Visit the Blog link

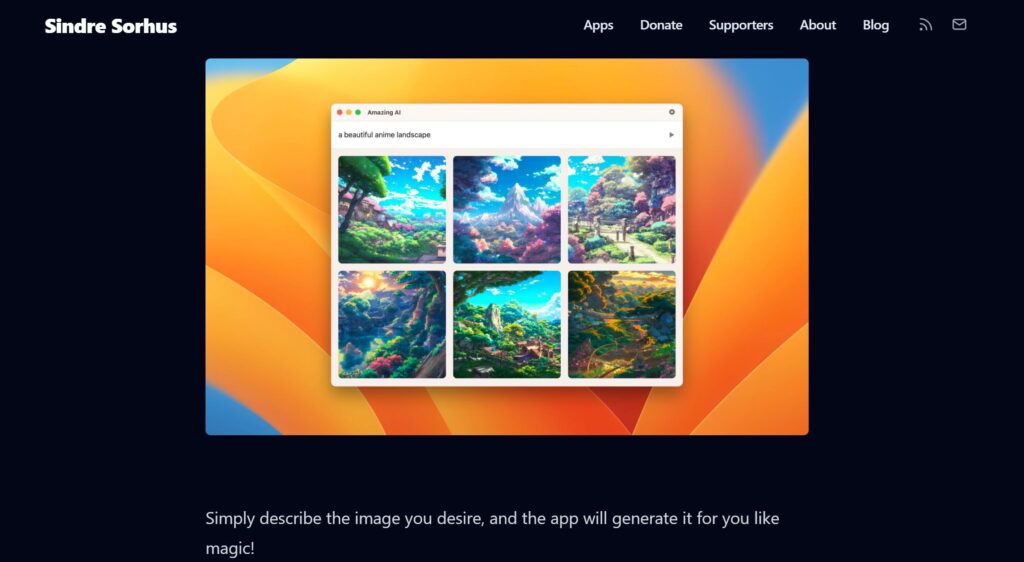(x=875, y=25)
